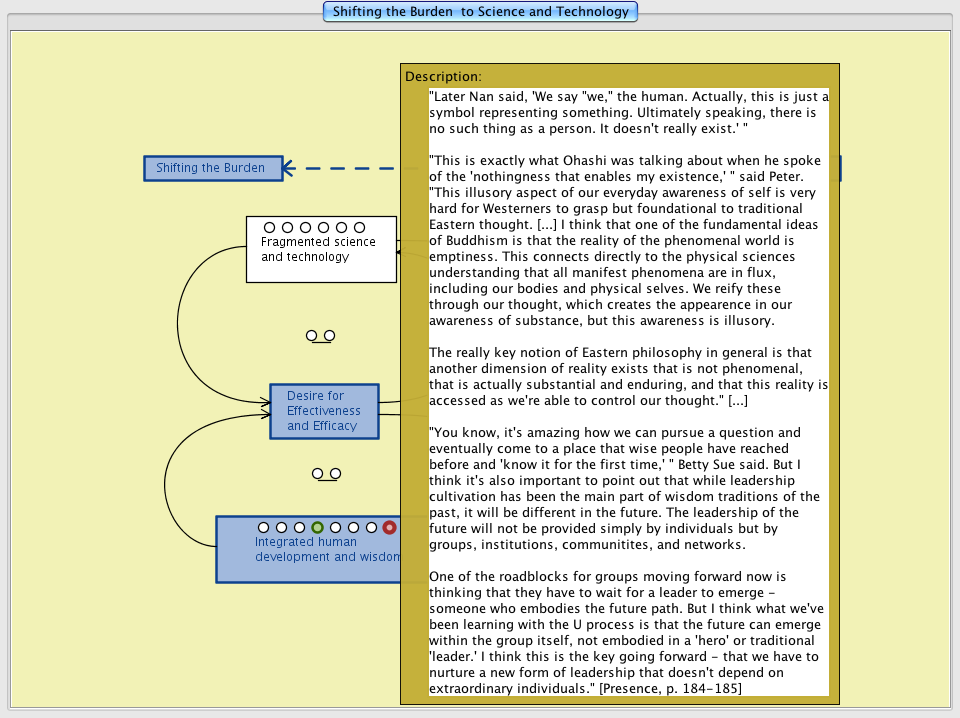The height and width of the screenshot is (718, 960).
Task: Click the gold border of the description panel
Action: 414,400
